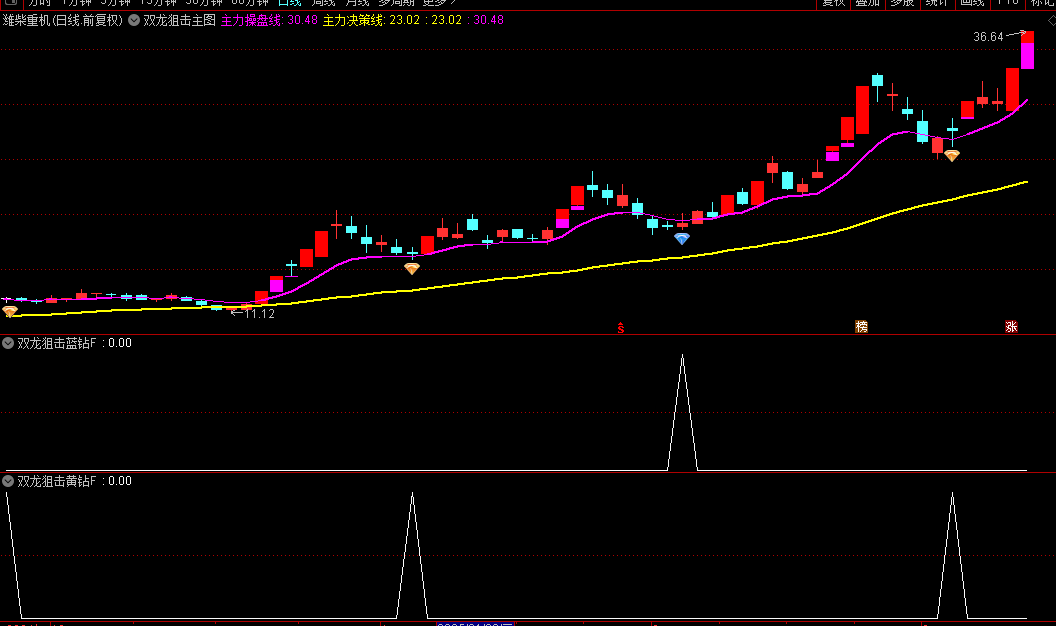Open the 双龙狙击黄钻F indicator dropdown arrow
Viewport: 1056px width, 626px height.
8,481
